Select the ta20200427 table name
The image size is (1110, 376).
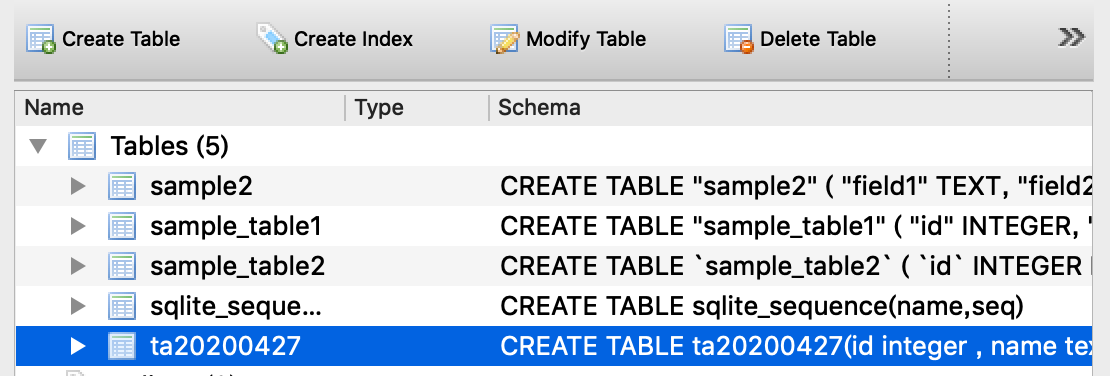pos(225,346)
